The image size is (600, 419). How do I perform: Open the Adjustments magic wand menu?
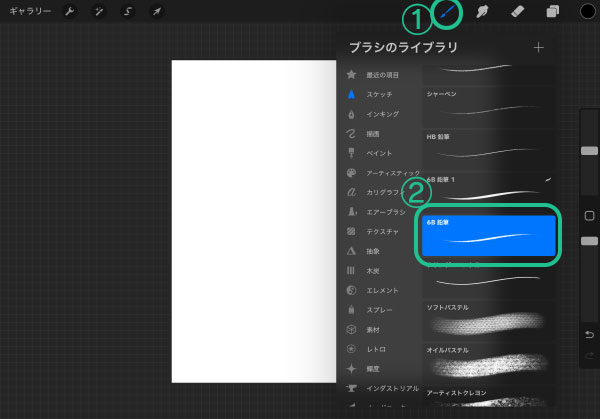[99, 11]
